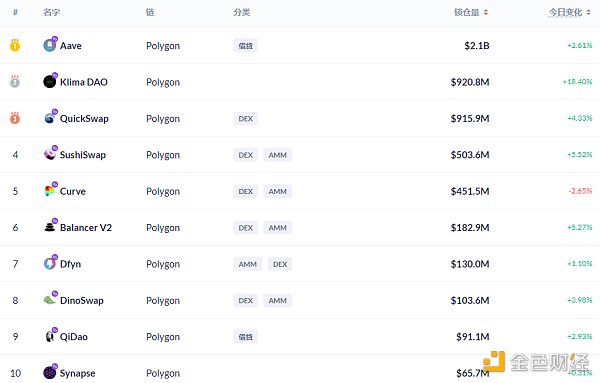Click the AMM tag in SushiSwap row
The width and height of the screenshot is (600, 383).
pyautogui.click(x=277, y=155)
